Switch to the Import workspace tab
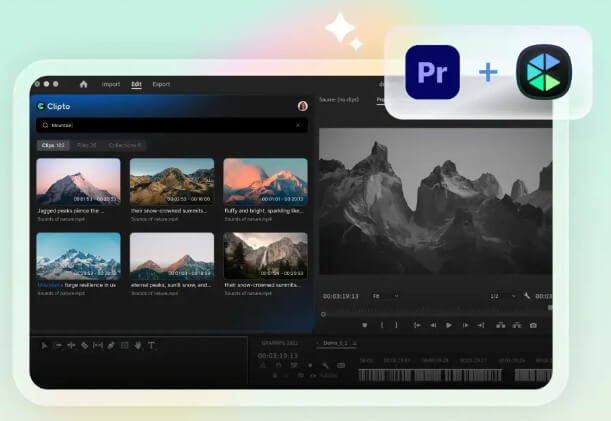Viewport: 611px width, 421px height. (111, 84)
